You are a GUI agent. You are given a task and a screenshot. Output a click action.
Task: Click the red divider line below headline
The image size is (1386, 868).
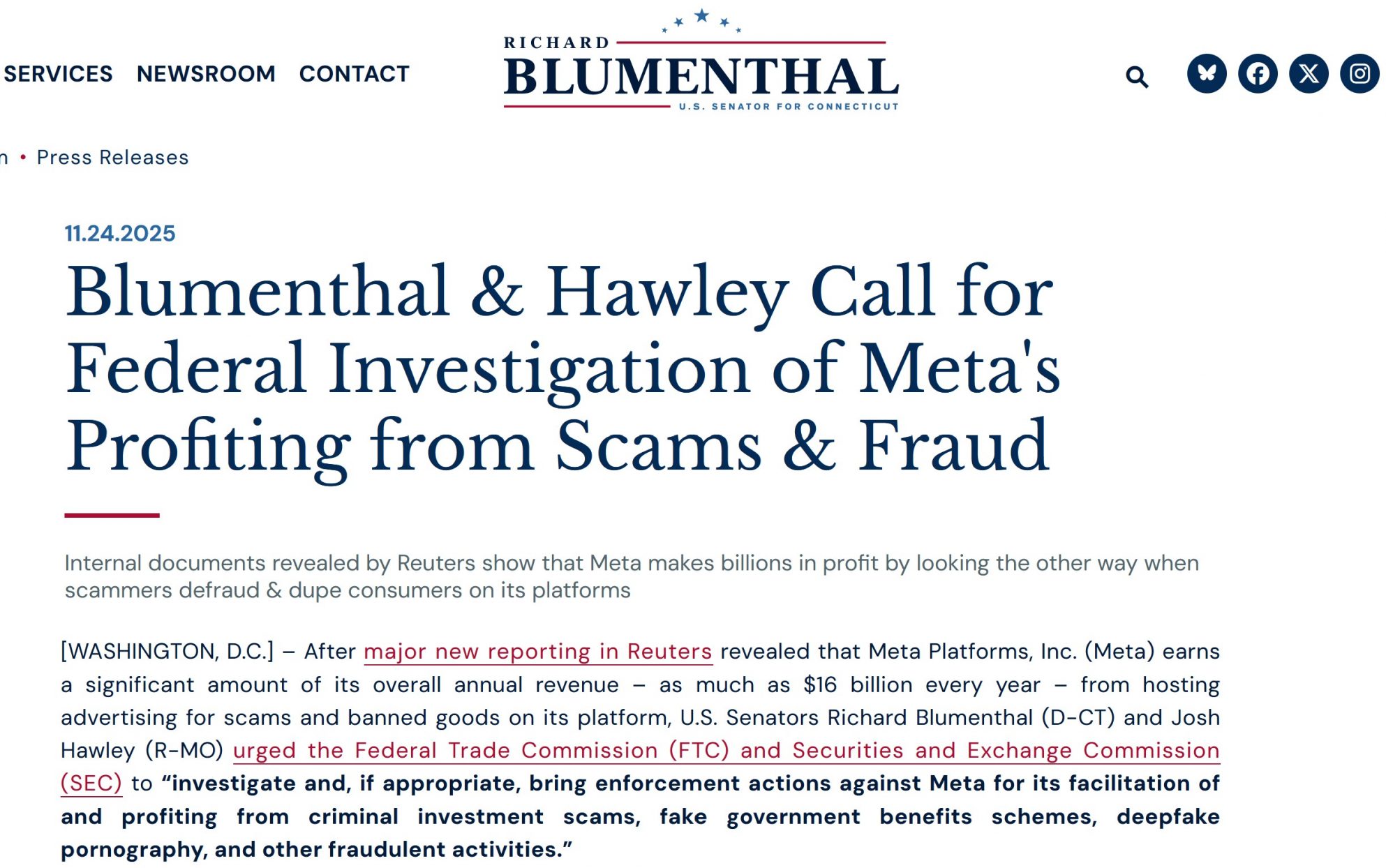112,516
